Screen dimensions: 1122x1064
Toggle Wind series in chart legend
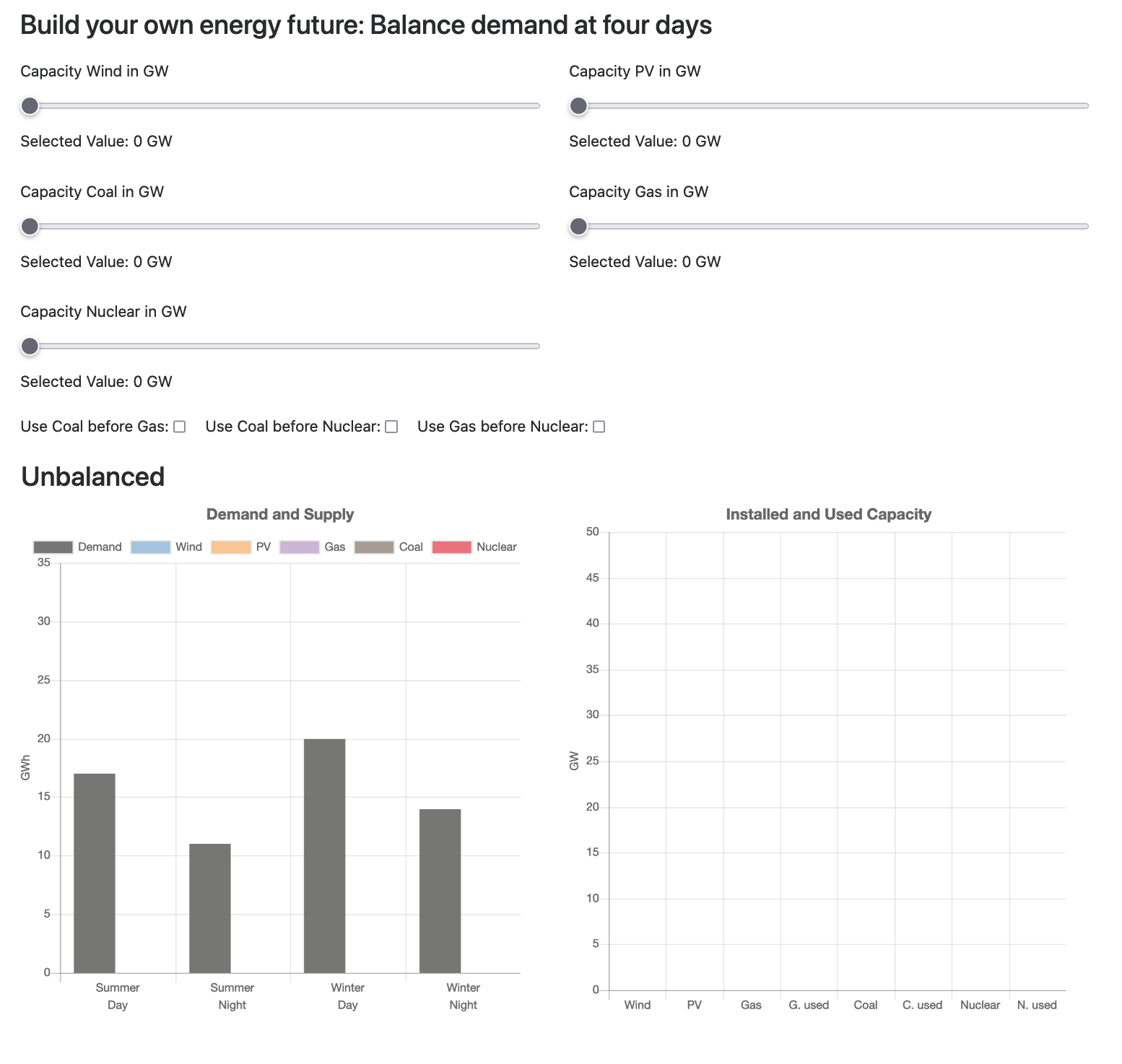(x=166, y=547)
